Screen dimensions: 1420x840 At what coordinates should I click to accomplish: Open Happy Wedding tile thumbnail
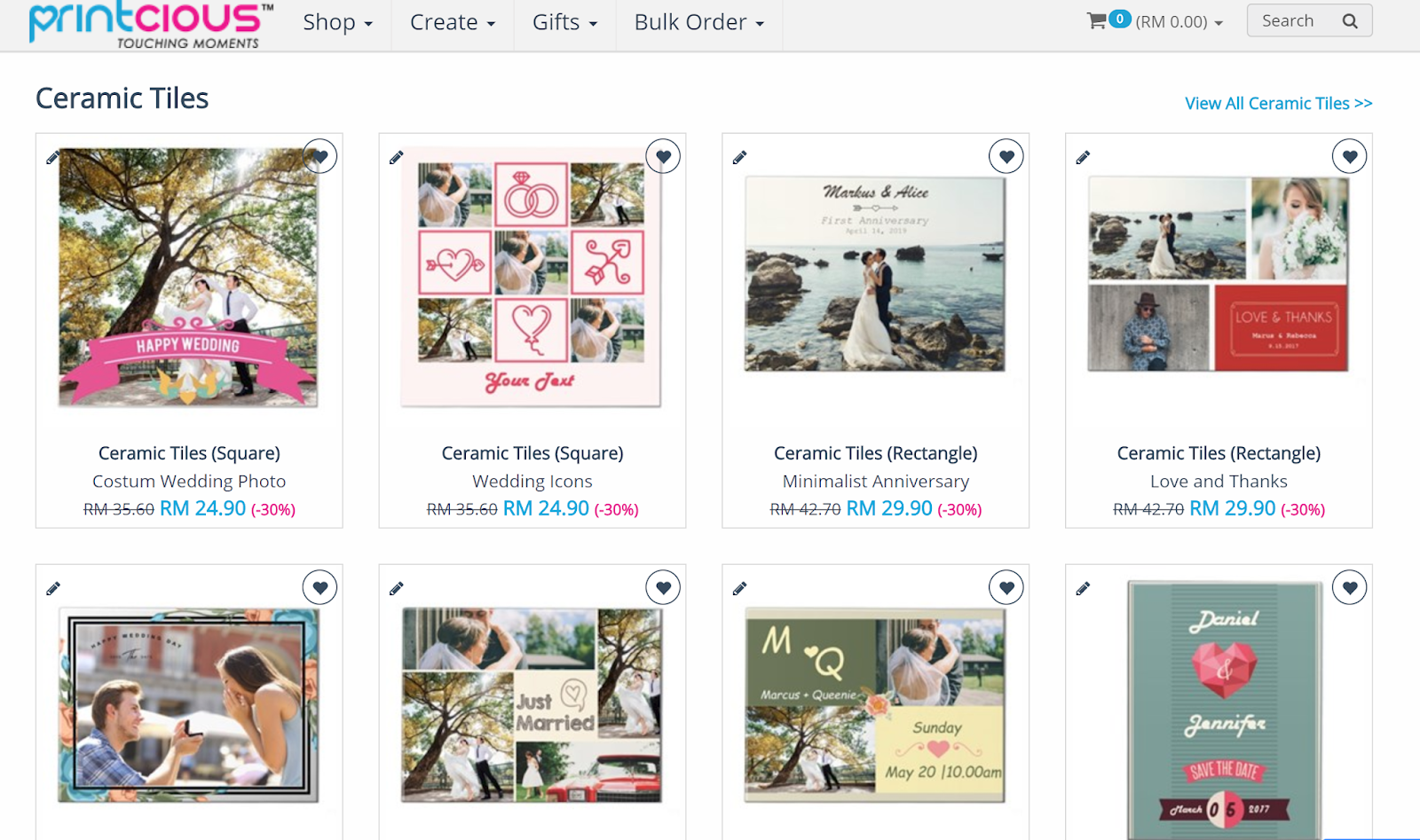pos(188,278)
